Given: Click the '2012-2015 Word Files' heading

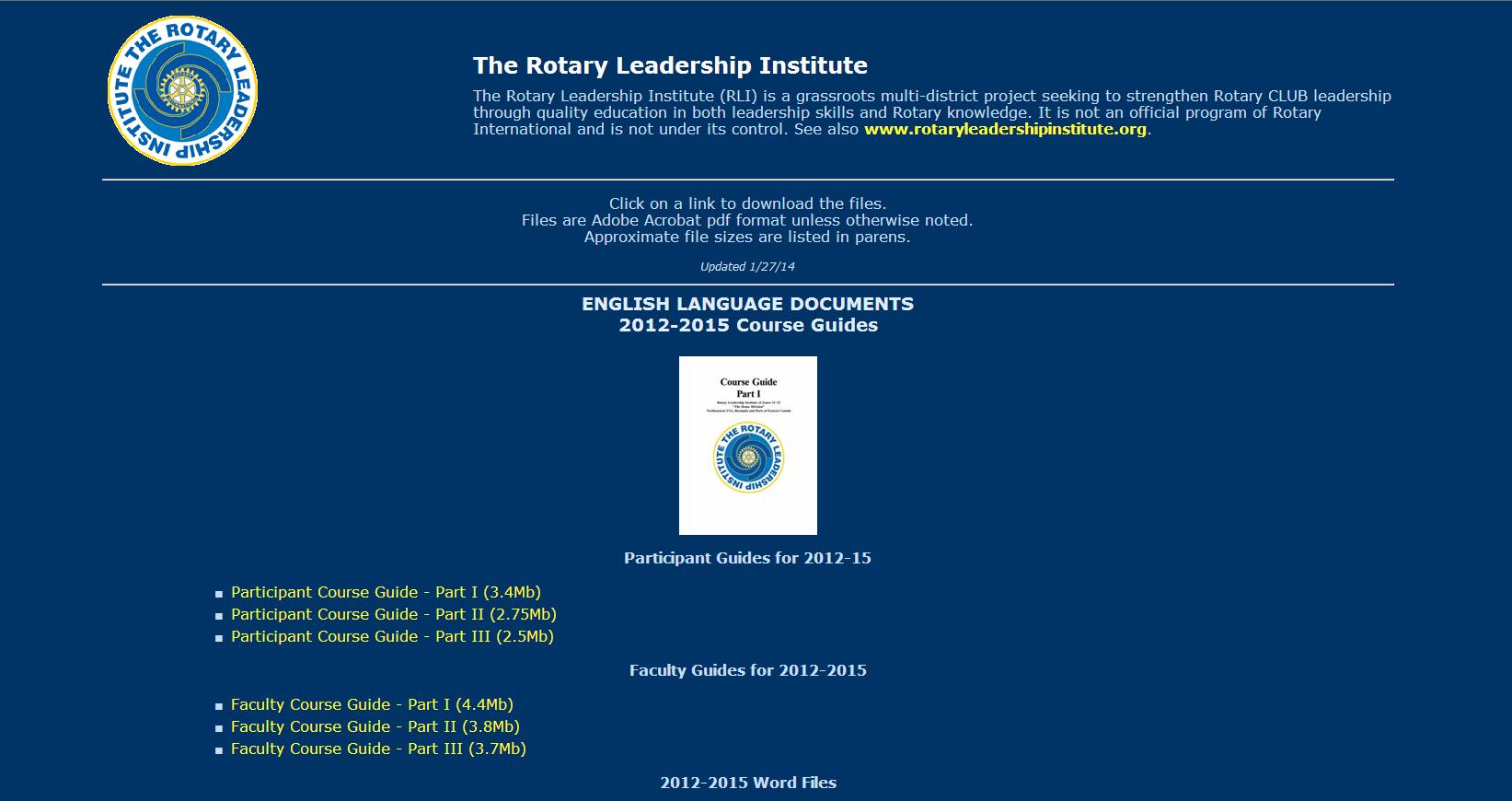Looking at the screenshot, I should click(x=748, y=783).
